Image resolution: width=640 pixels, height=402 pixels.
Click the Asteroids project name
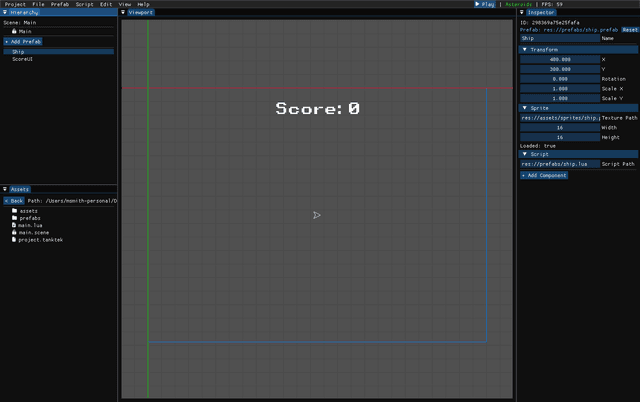click(x=518, y=4)
